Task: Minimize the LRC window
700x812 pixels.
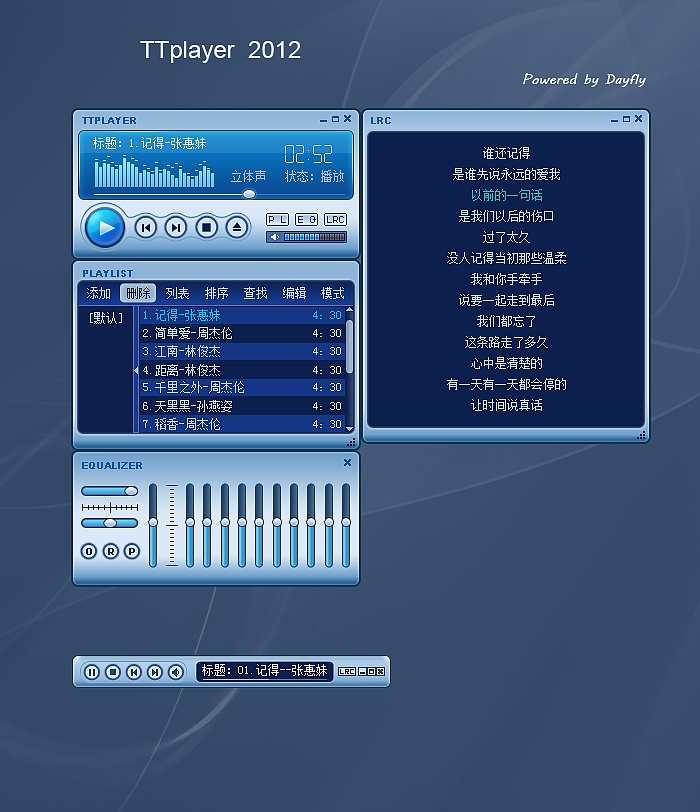Action: coord(615,120)
